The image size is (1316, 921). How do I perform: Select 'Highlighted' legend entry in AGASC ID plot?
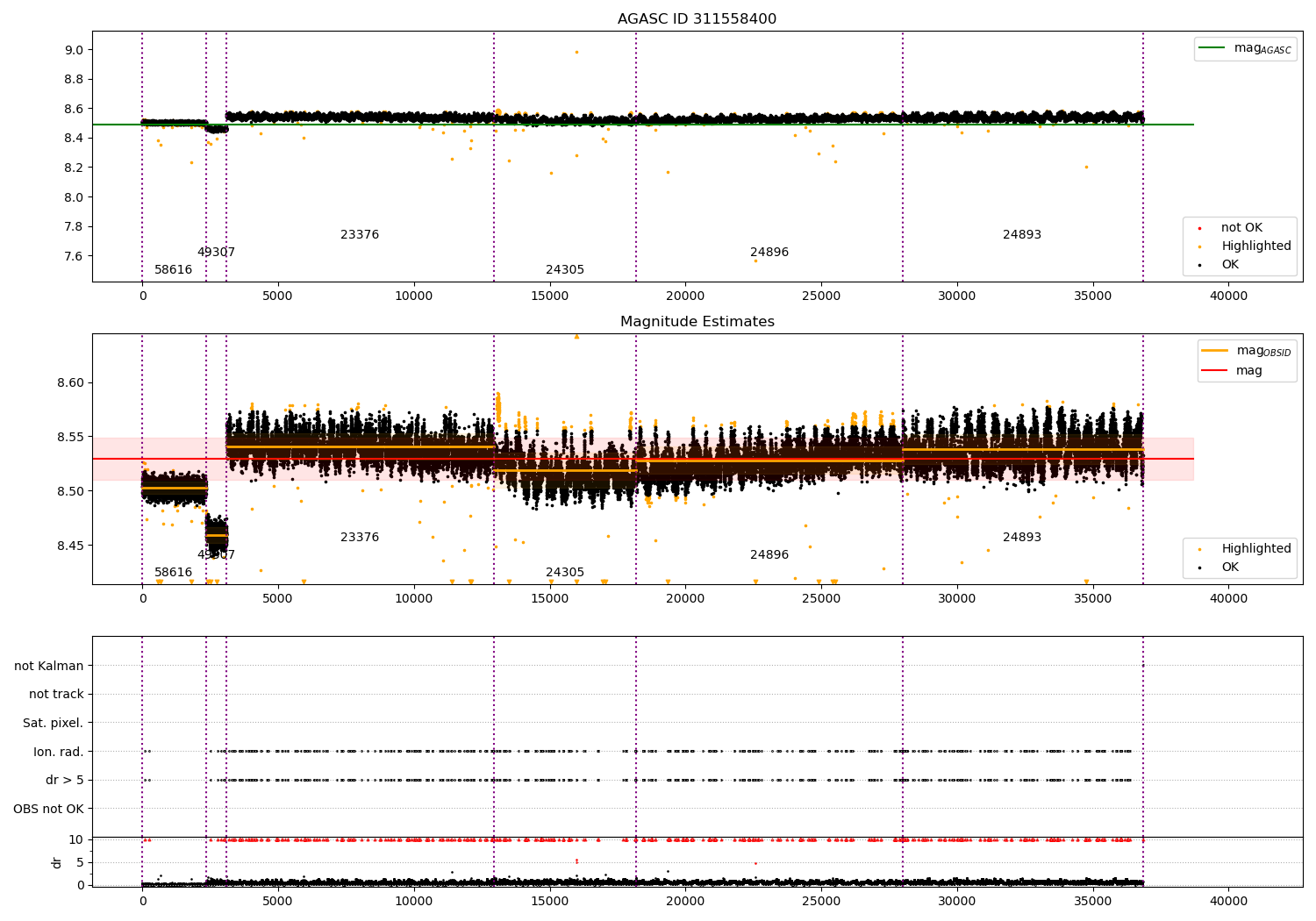(x=1255, y=246)
